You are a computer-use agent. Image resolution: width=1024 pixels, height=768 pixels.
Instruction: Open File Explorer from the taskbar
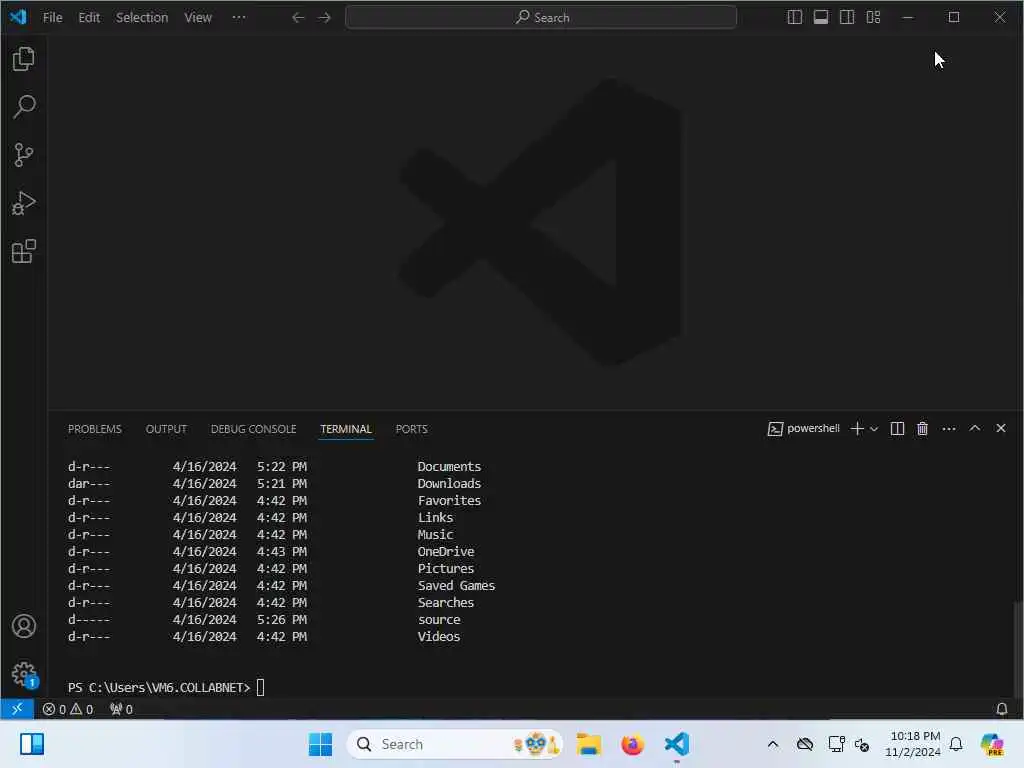(588, 744)
